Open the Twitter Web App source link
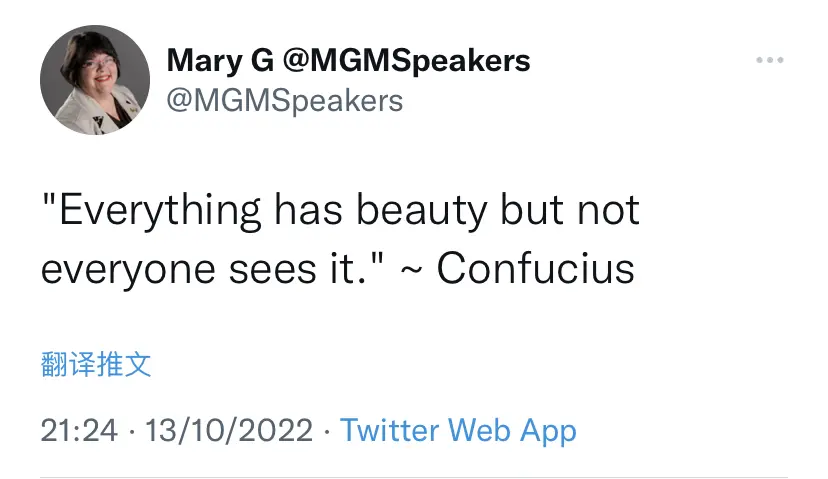 pyautogui.click(x=458, y=431)
